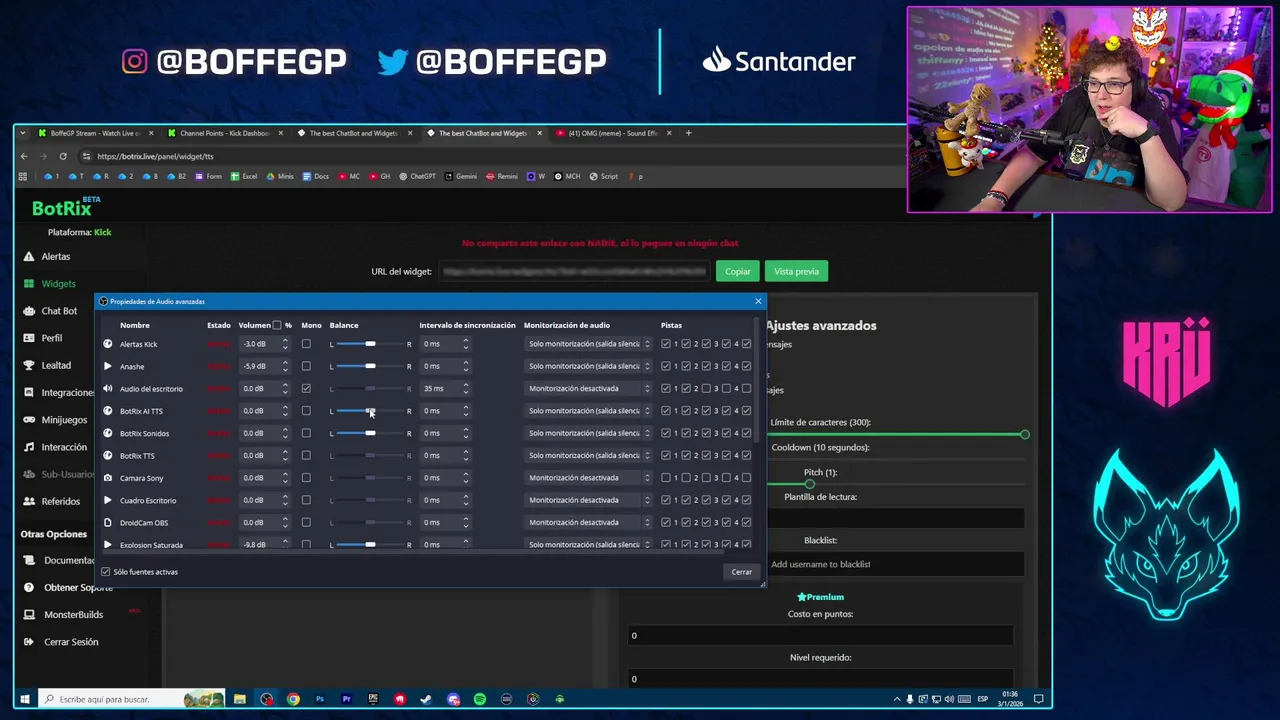The image size is (1280, 720).
Task: Open the Remini bookmark
Action: [x=502, y=176]
